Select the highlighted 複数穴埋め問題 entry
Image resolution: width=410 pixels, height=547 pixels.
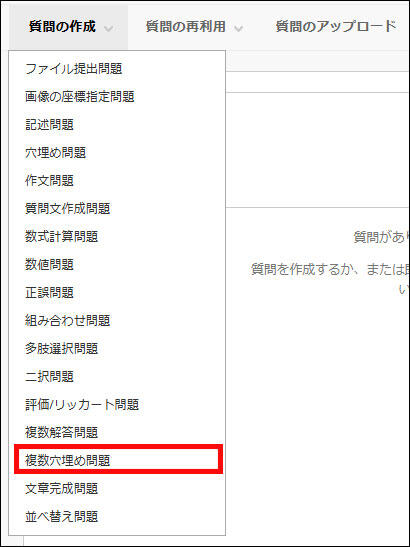(118, 459)
